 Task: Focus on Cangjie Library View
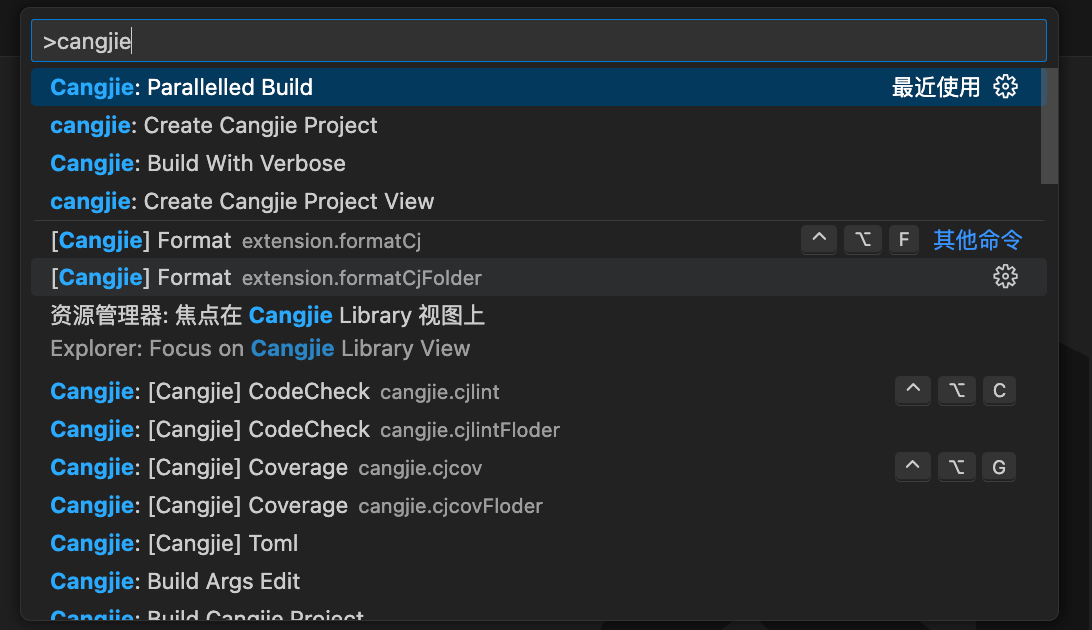538,332
